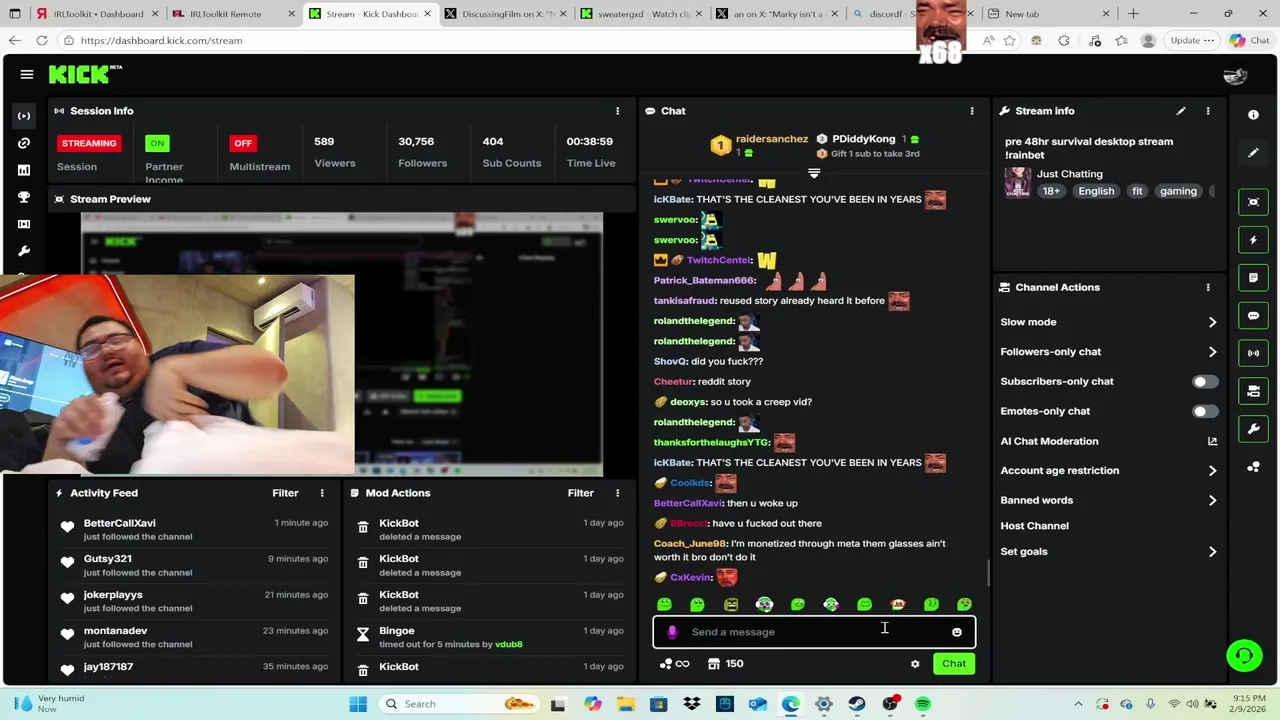This screenshot has width=1280, height=720.
Task: Click BetterCallXavi in Activity Feed
Action: [119, 523]
